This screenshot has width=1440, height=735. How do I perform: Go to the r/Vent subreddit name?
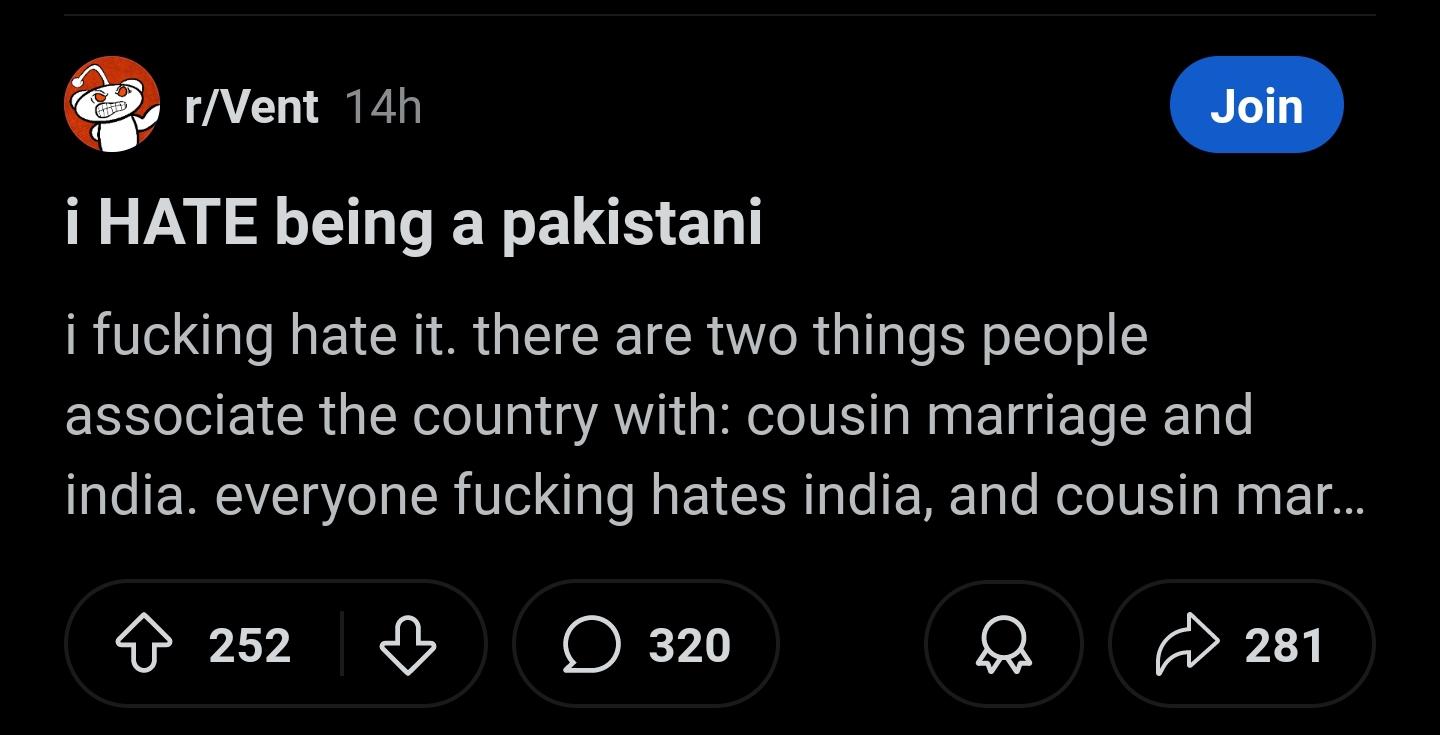(251, 107)
